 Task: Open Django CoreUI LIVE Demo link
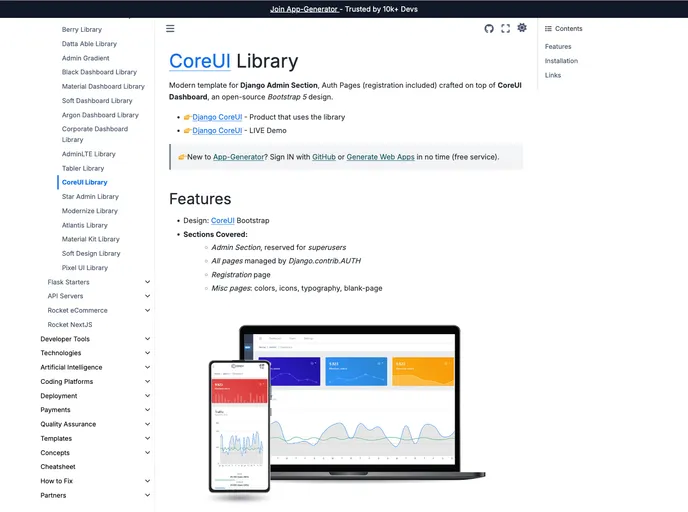tap(217, 130)
